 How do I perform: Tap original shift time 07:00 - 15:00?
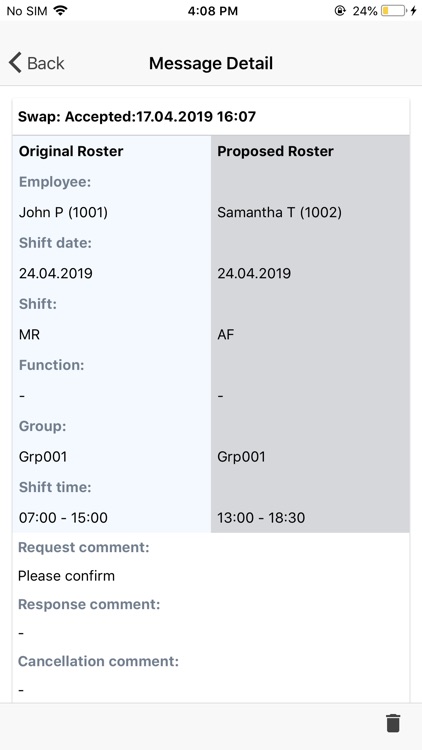(x=63, y=518)
